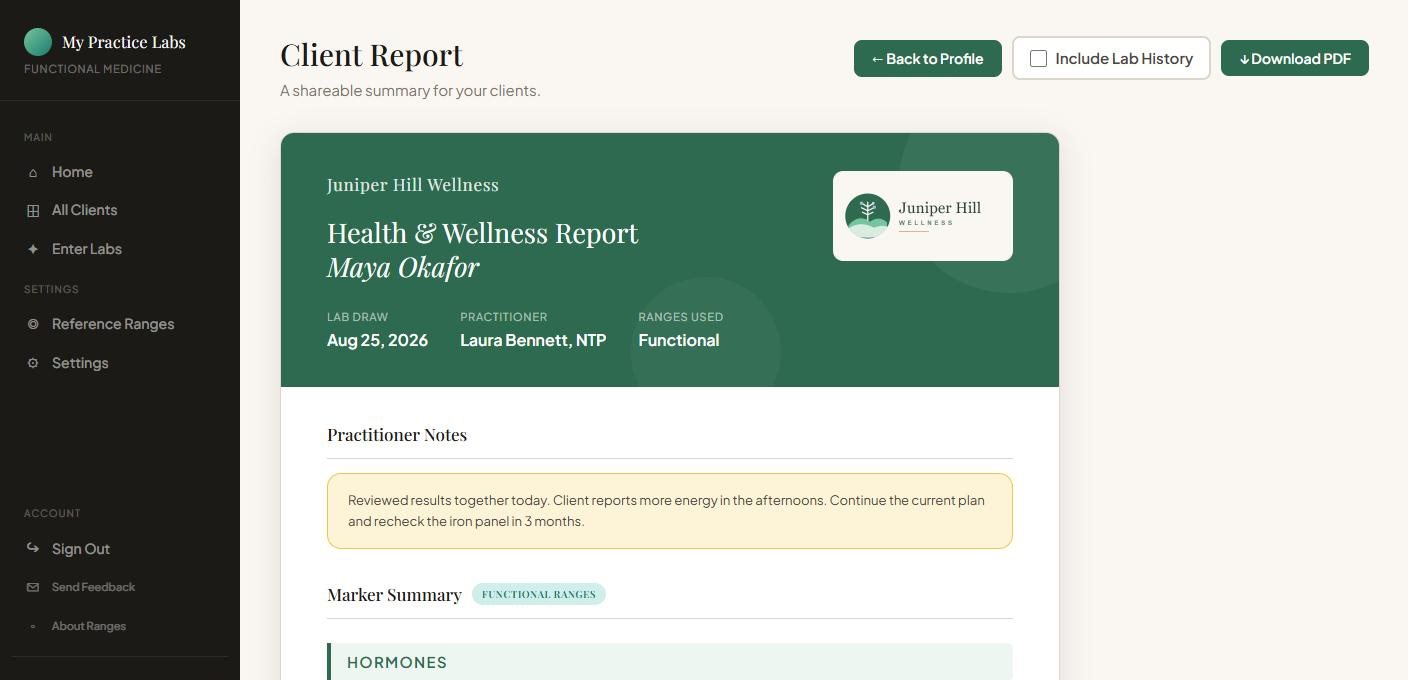Open the Settings page
Image resolution: width=1408 pixels, height=680 pixels.
click(x=120, y=363)
